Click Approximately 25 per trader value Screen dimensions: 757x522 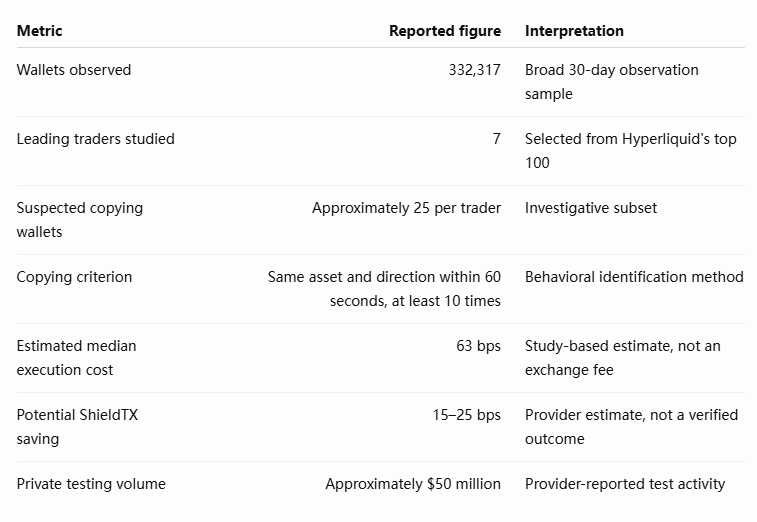pyautogui.click(x=406, y=208)
